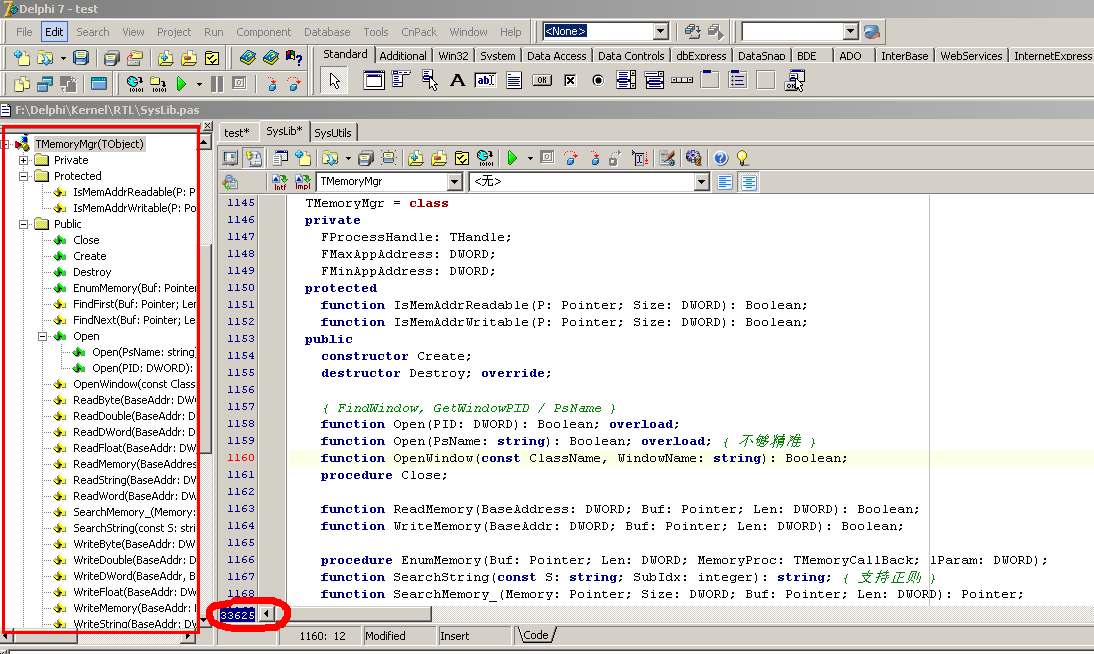Click the Step Over icon in main toolbar
The width and height of the screenshot is (1094, 654).
[294, 84]
